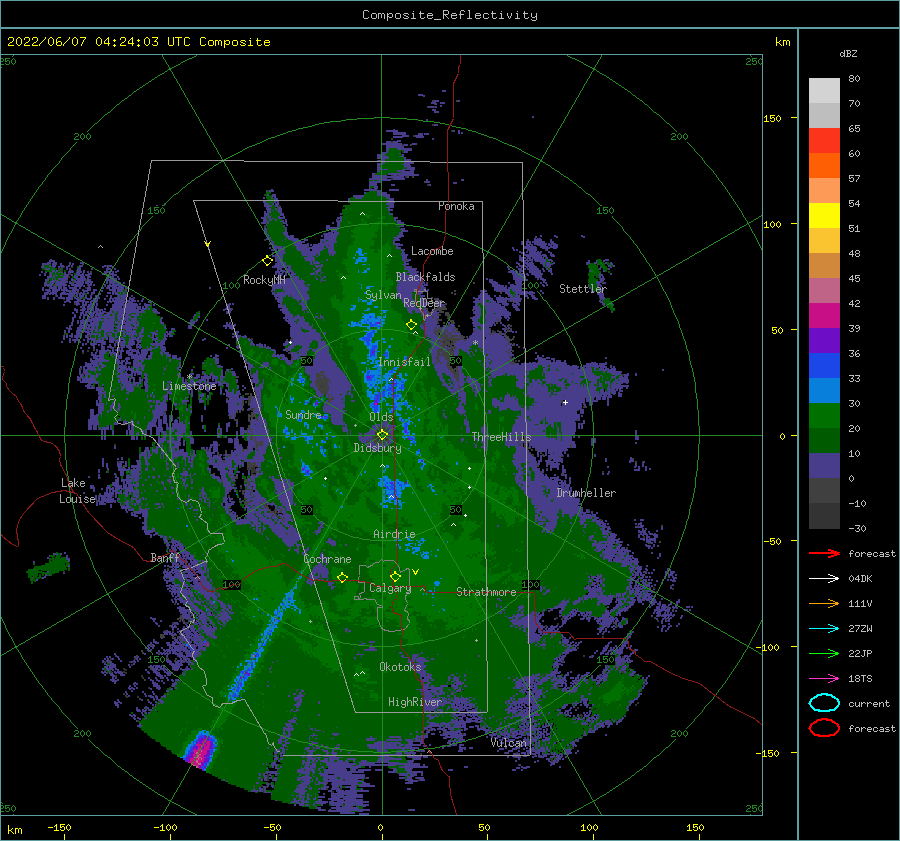Click yellow diamond marker above Didsbury
This screenshot has height=841, width=900.
coord(382,435)
